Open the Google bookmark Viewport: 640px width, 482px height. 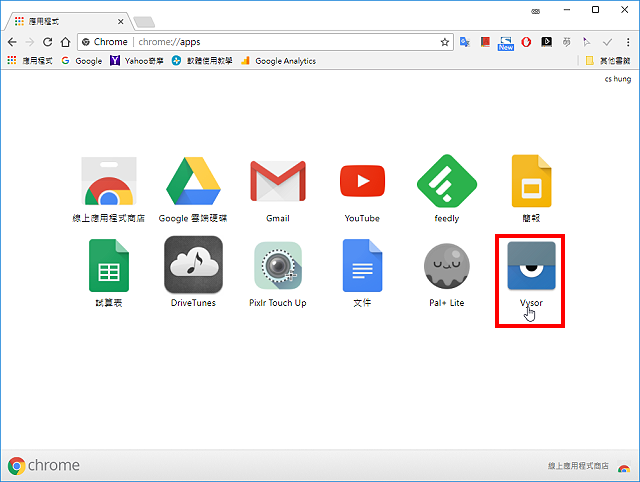[82, 61]
